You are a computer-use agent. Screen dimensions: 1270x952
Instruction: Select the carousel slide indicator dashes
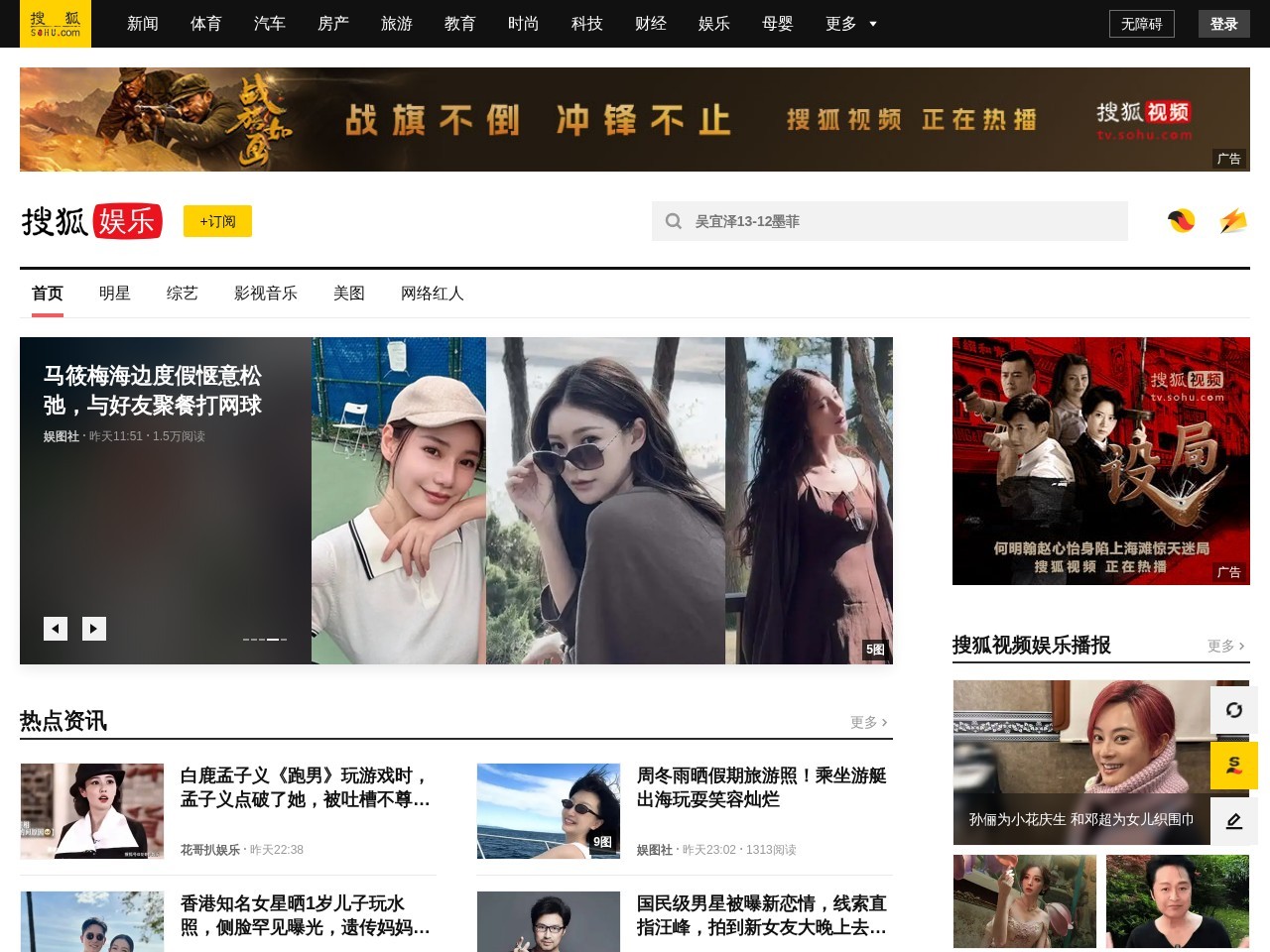coord(265,640)
